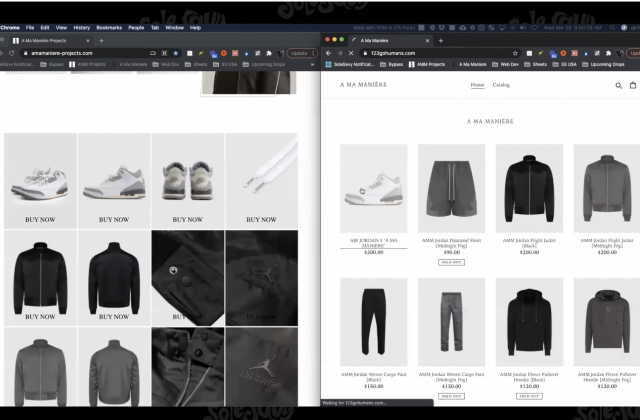Open a new tab in the amamaniere-projects.com window

(101, 40)
